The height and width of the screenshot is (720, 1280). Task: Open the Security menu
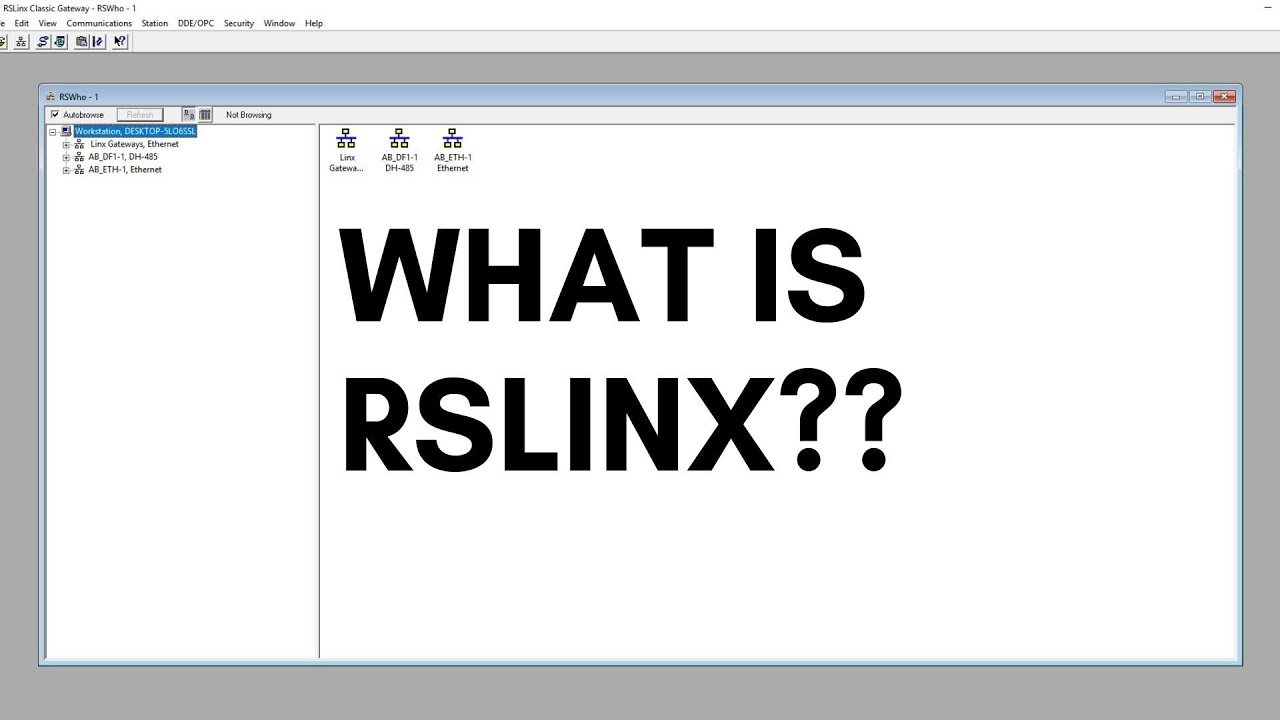point(239,23)
